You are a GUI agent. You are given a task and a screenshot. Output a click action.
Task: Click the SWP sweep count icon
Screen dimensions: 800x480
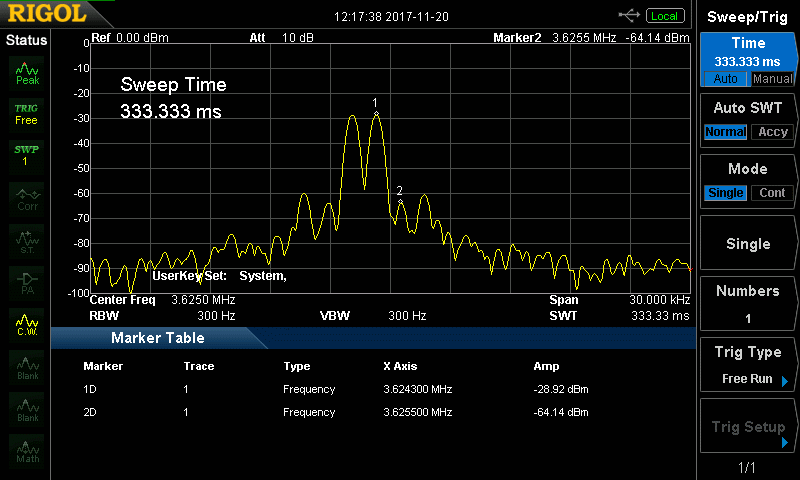[x=26, y=155]
